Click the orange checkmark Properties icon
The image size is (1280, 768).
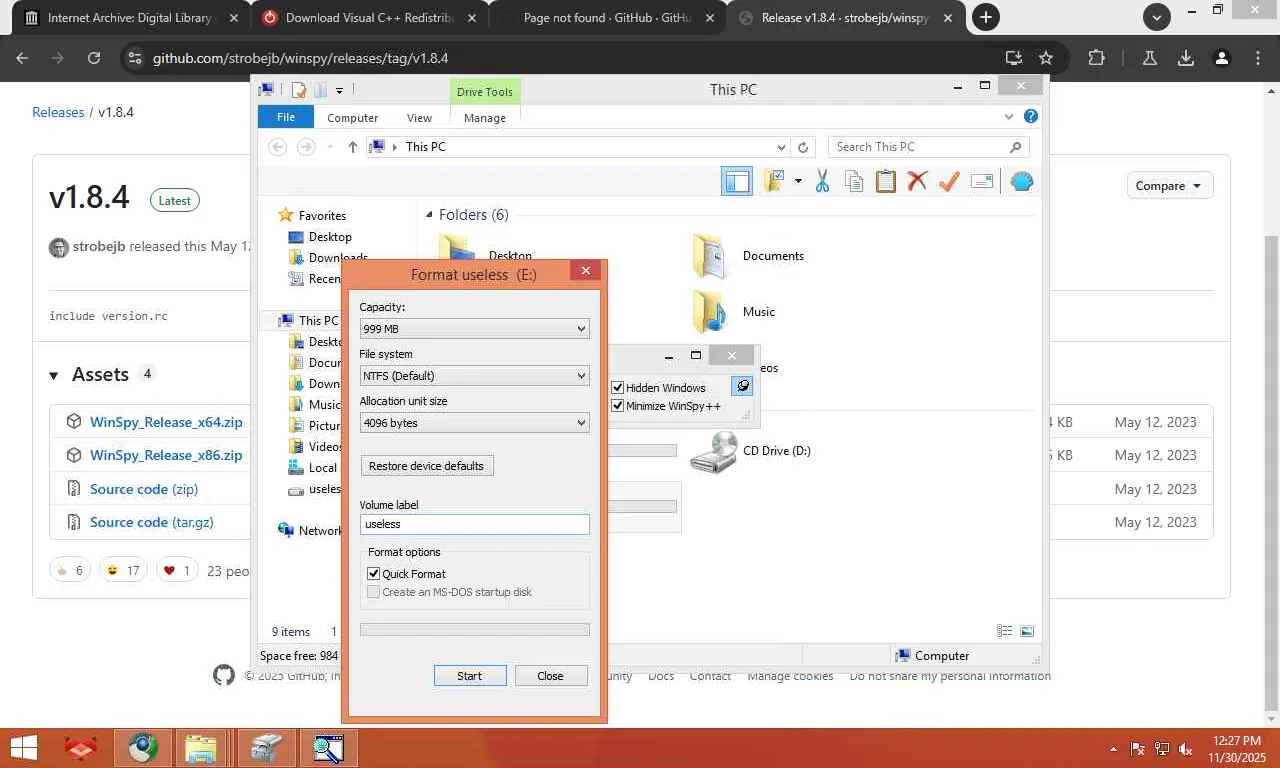pyautogui.click(x=949, y=181)
